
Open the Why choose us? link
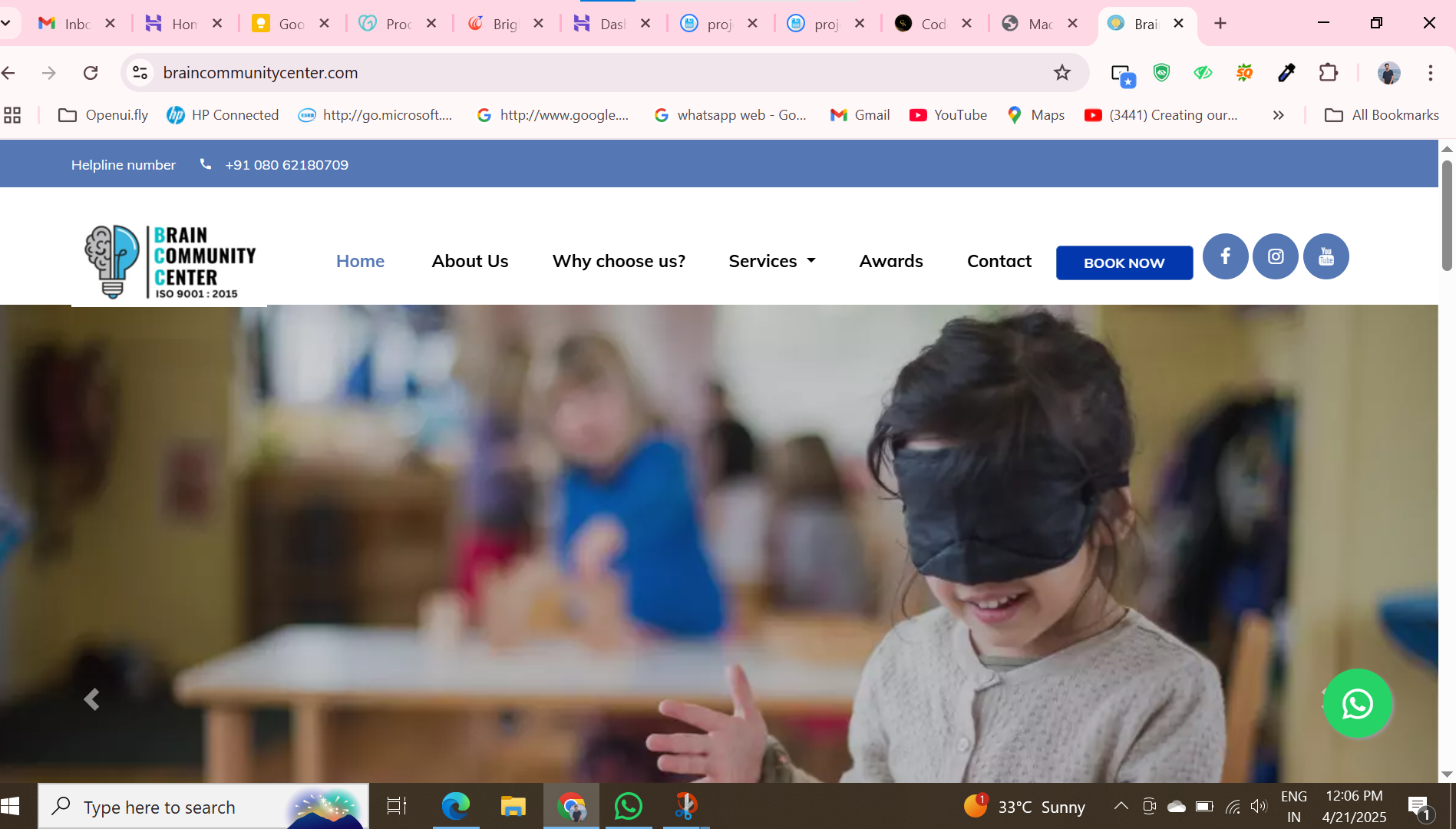(x=619, y=261)
